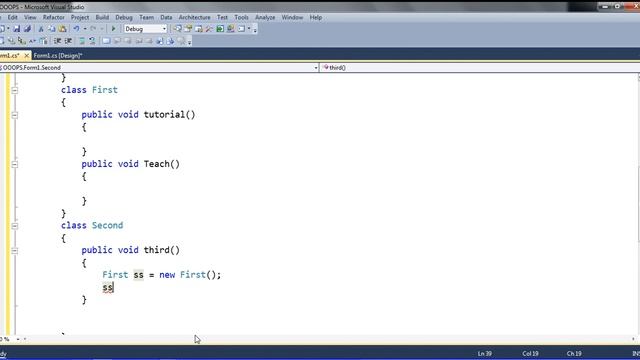Save the current file with Save icon

point(16,29)
